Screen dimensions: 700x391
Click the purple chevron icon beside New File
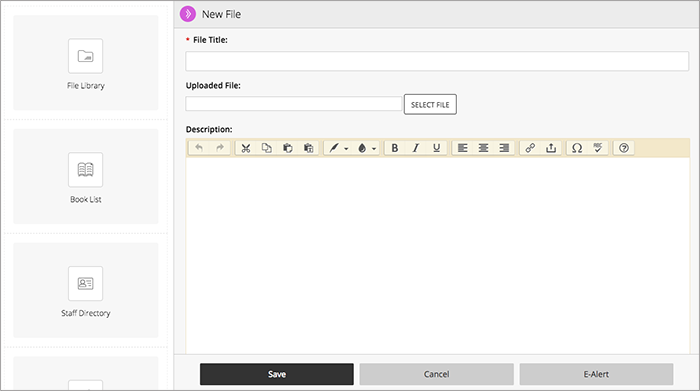coord(188,14)
